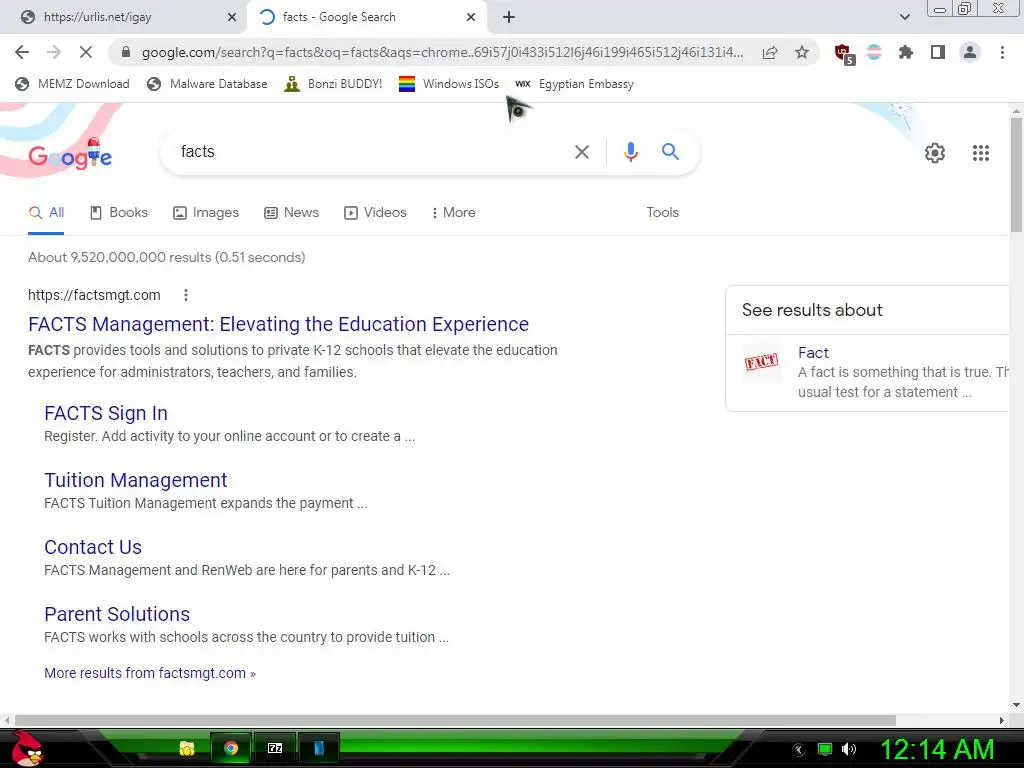Open the Extensions puzzle-piece menu
Screen dimensions: 1024x768
pyautogui.click(x=906, y=52)
